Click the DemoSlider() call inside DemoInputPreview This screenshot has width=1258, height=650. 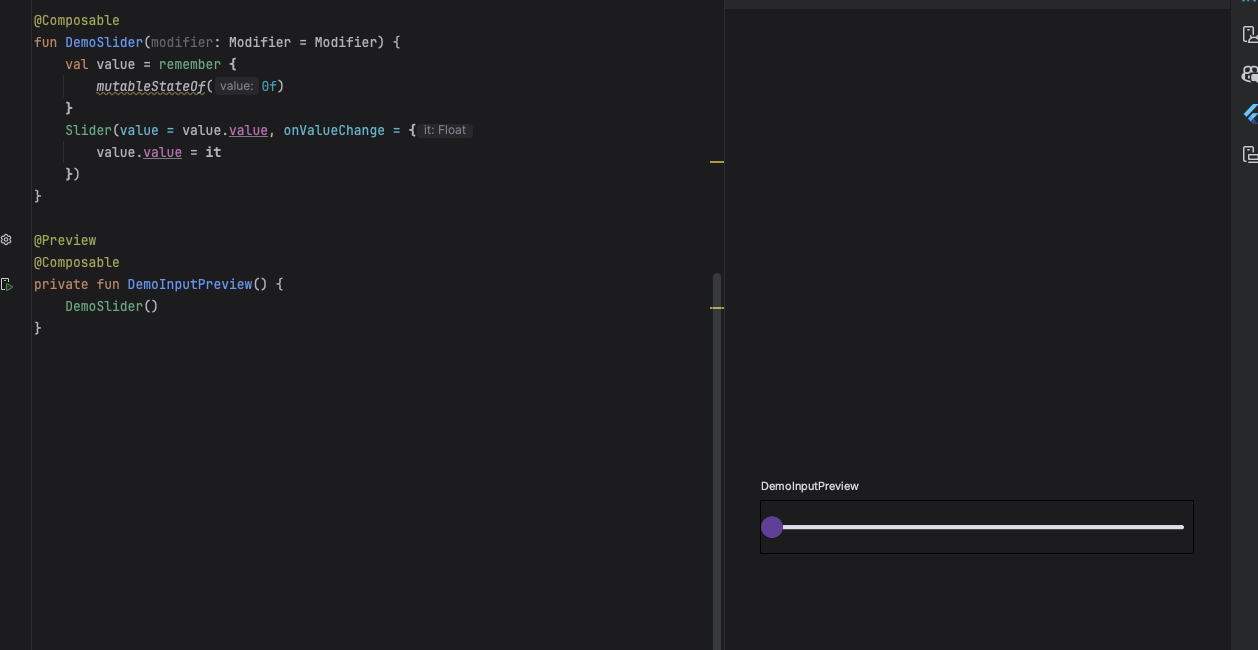coord(111,306)
